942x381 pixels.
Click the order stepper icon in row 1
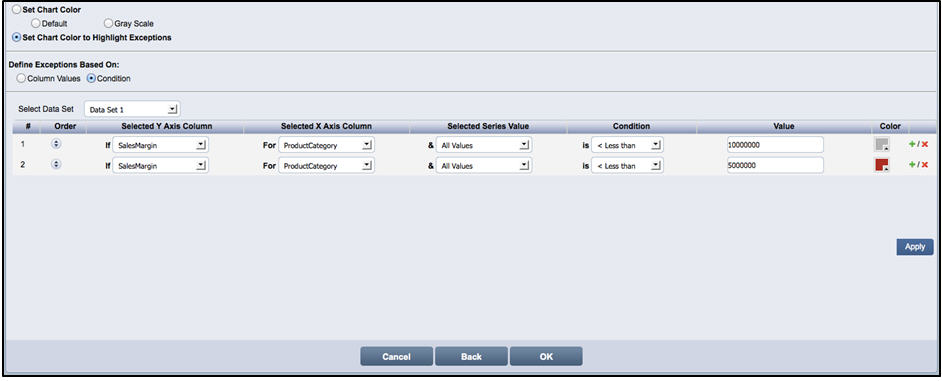coord(56,144)
